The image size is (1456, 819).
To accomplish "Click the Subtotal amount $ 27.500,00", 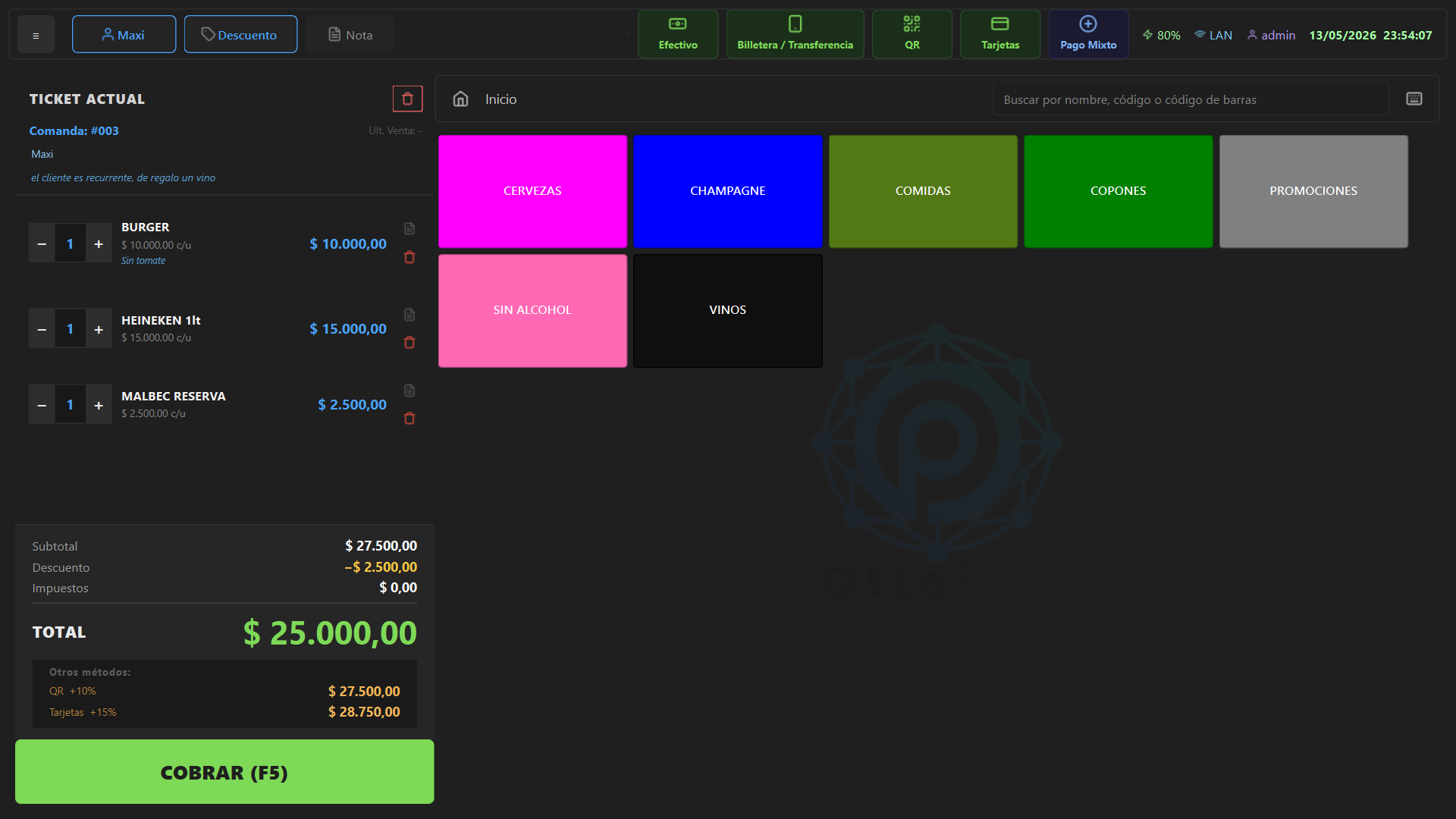I will 381,545.
